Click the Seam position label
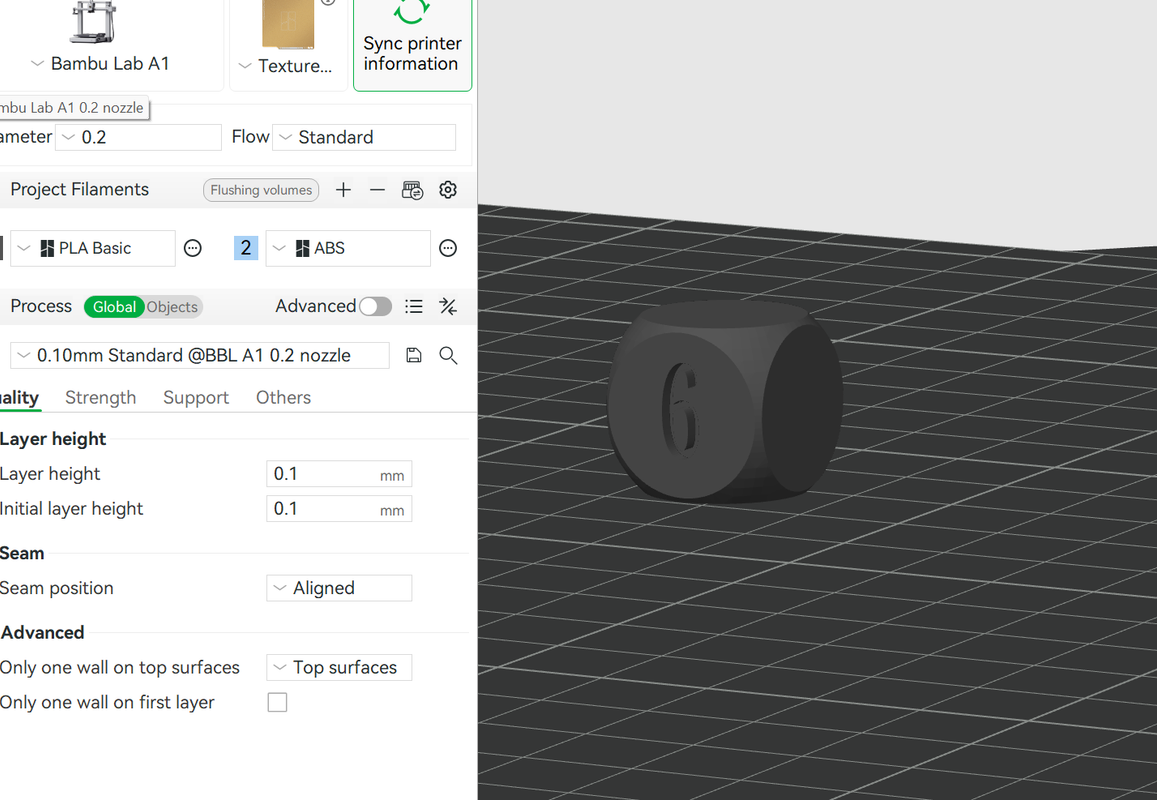 point(57,588)
